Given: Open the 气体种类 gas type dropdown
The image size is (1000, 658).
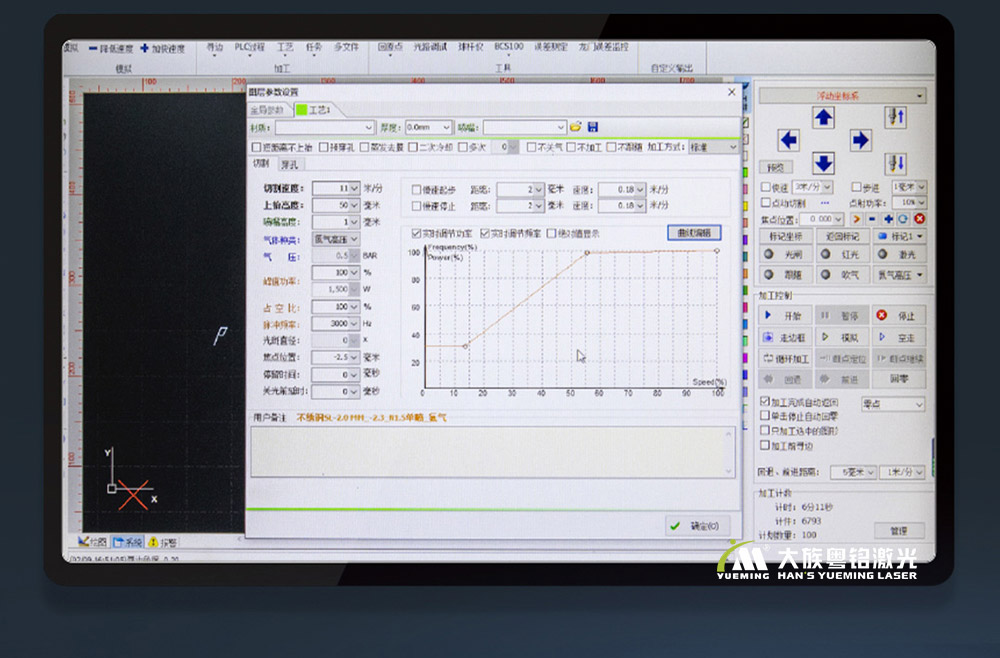Looking at the screenshot, I should point(336,239).
